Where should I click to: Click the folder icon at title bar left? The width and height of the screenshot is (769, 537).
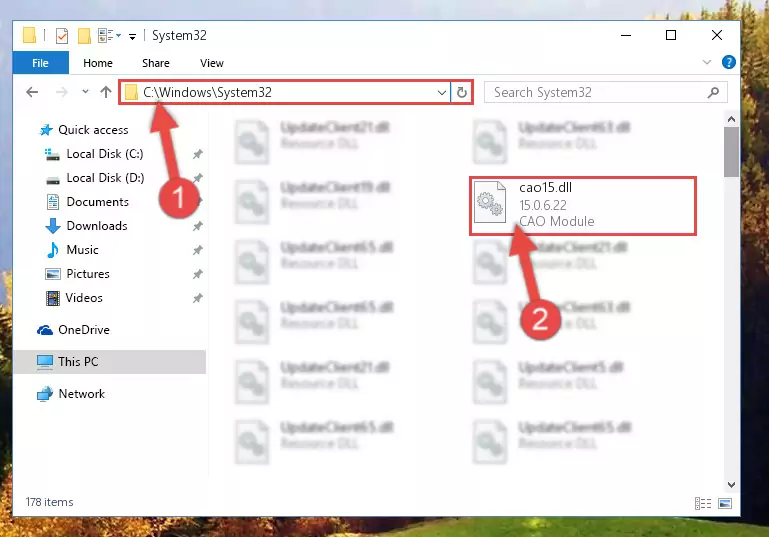(x=30, y=35)
